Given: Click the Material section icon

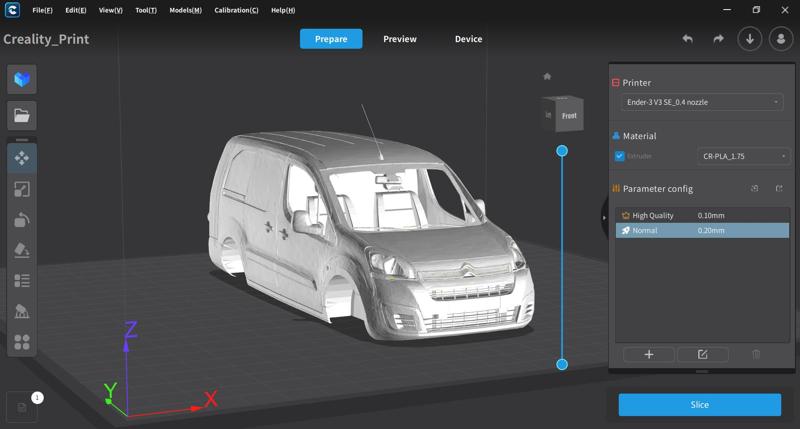Looking at the screenshot, I should pyautogui.click(x=616, y=136).
